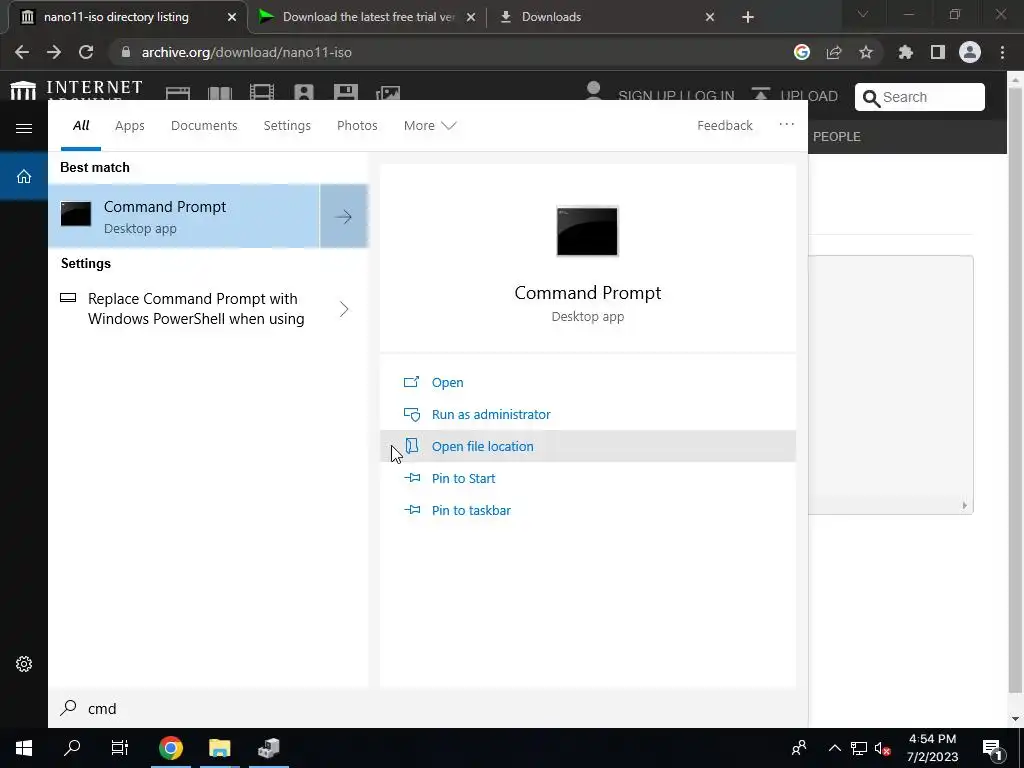Open Action Center notifications icon

point(991,748)
